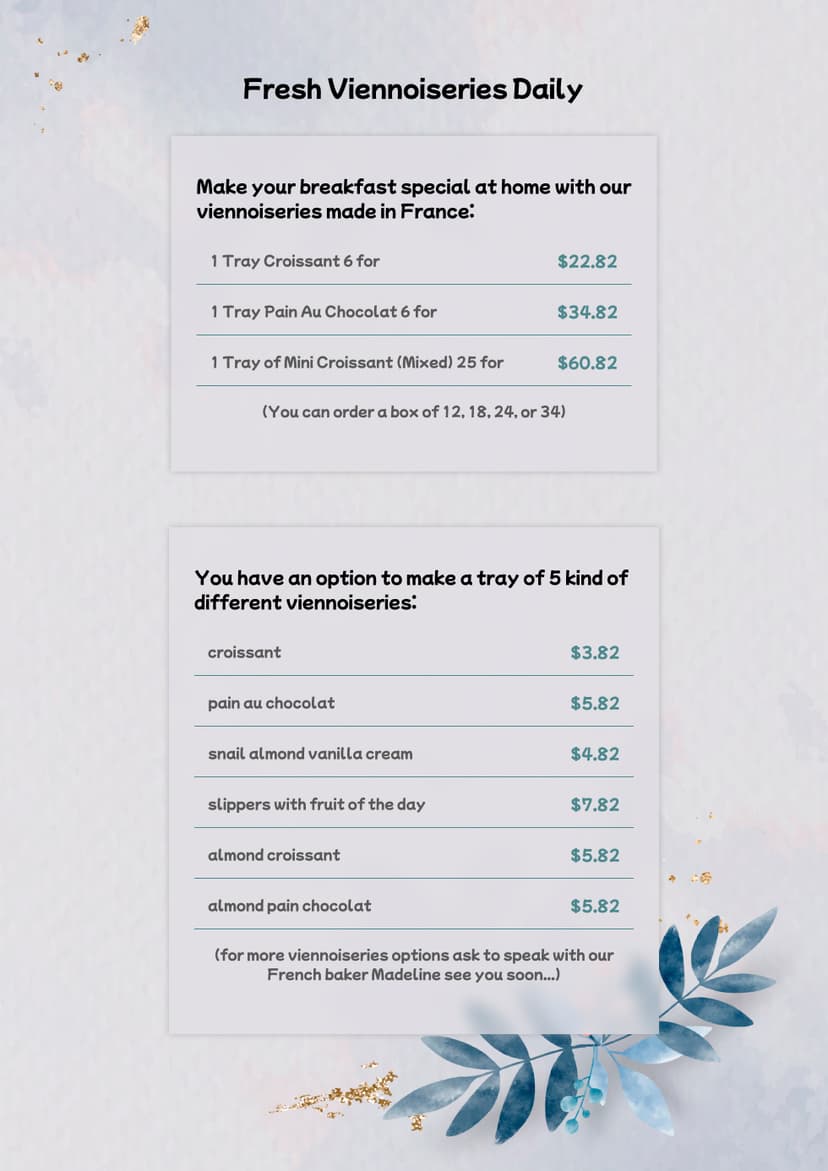Select the almond croissant item
This screenshot has height=1171, width=828.
[x=274, y=855]
